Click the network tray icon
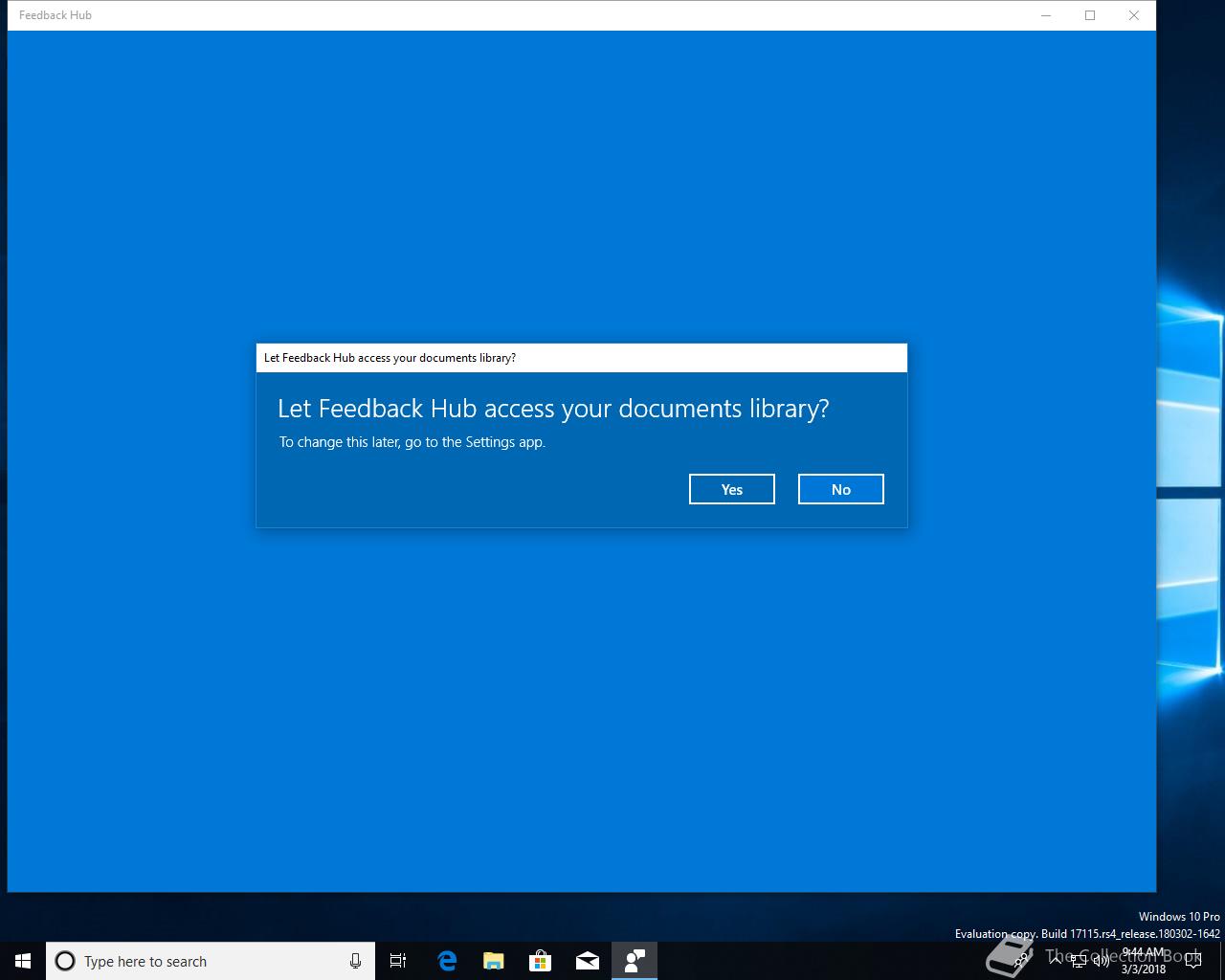Viewport: 1225px width, 980px height. click(x=1079, y=961)
